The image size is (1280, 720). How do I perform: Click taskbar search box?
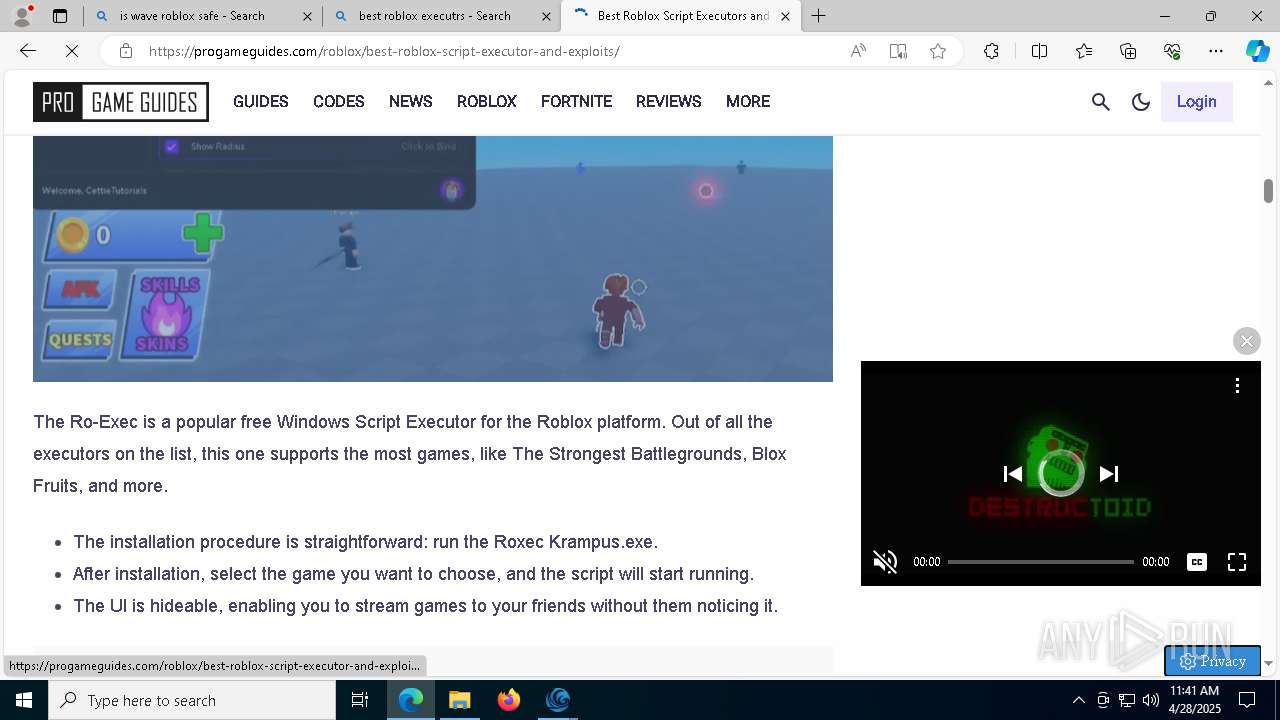pyautogui.click(x=192, y=700)
